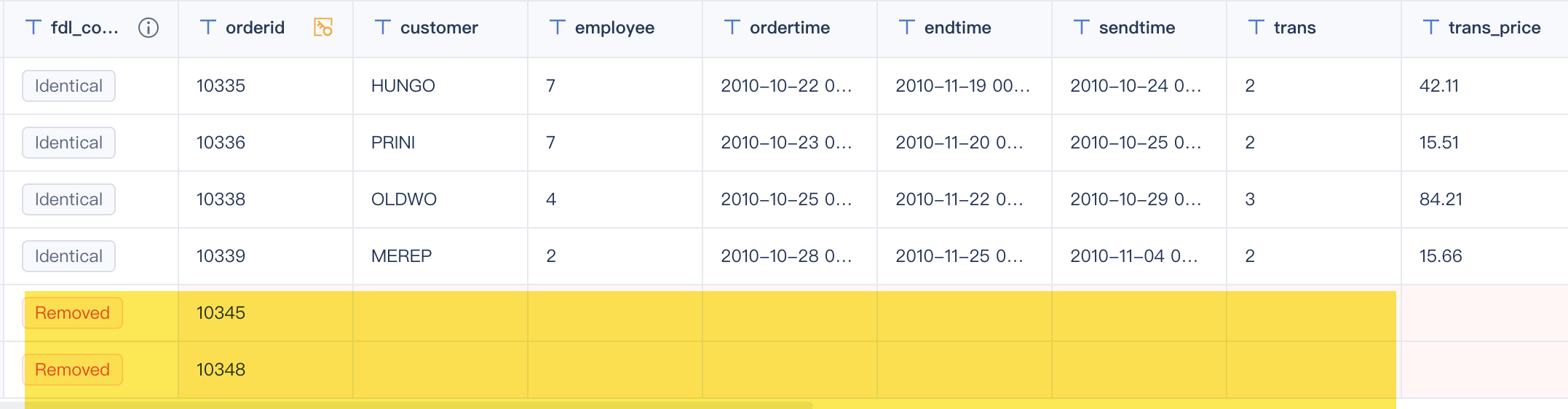This screenshot has height=409, width=1568.
Task: Click the info icon beside fdl_co column
Action: 149,28
